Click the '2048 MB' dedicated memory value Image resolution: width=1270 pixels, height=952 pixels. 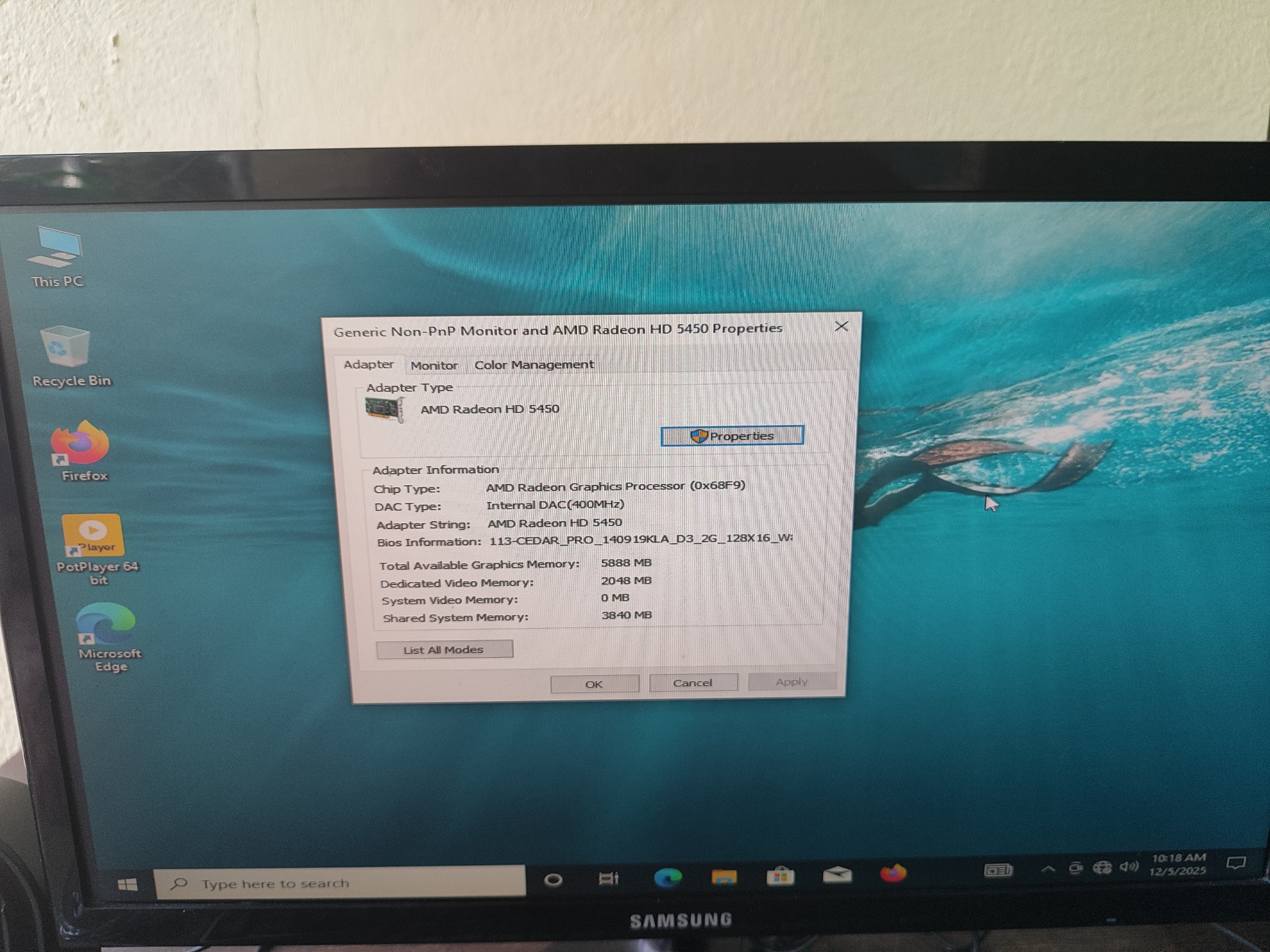coord(626,581)
